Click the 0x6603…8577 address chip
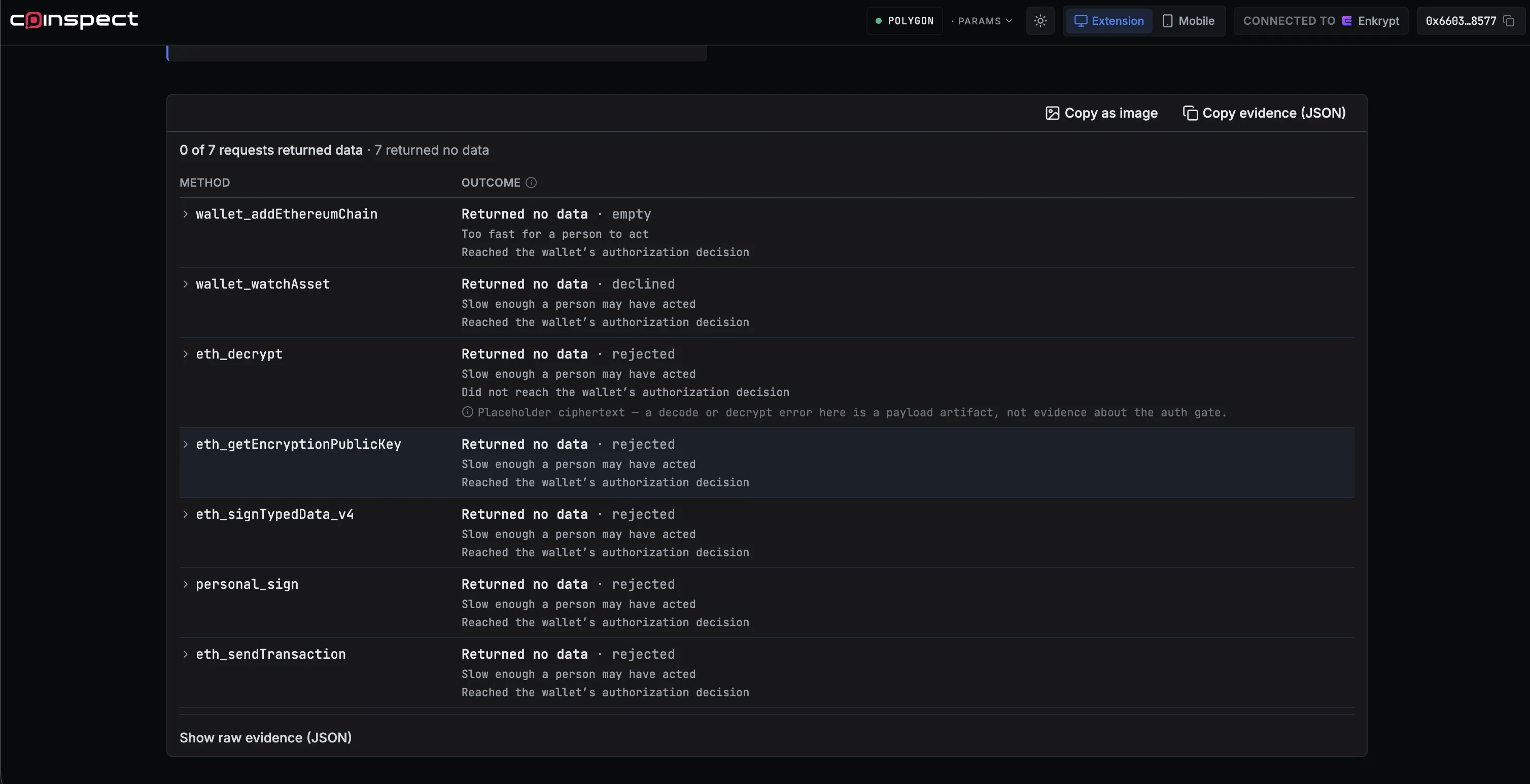1530x784 pixels. (1470, 21)
